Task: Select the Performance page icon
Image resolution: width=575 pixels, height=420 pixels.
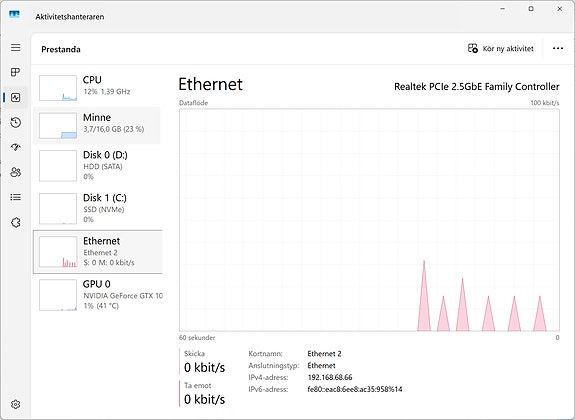Action: (x=15, y=97)
